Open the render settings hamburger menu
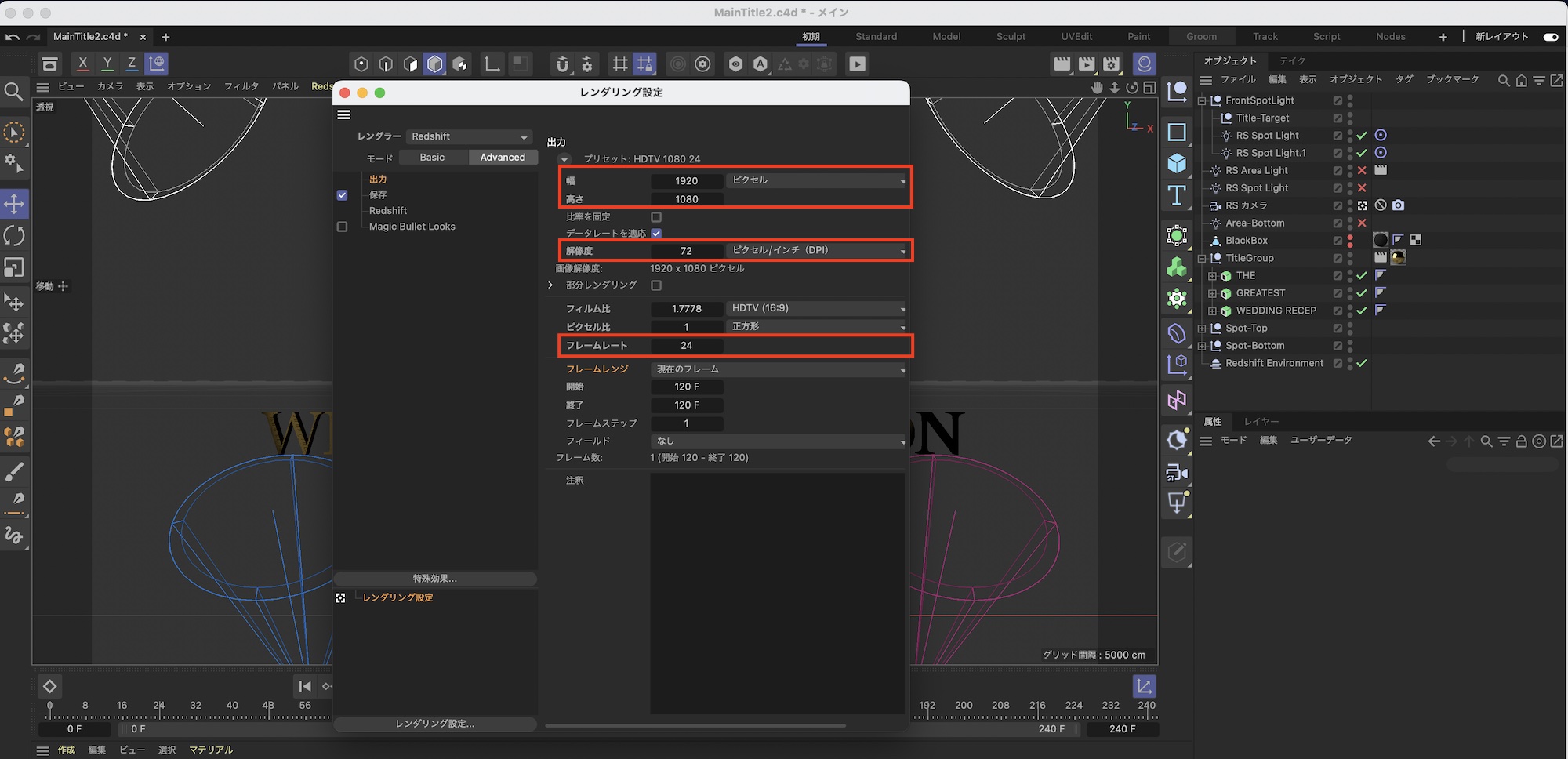1568x759 pixels. point(343,115)
